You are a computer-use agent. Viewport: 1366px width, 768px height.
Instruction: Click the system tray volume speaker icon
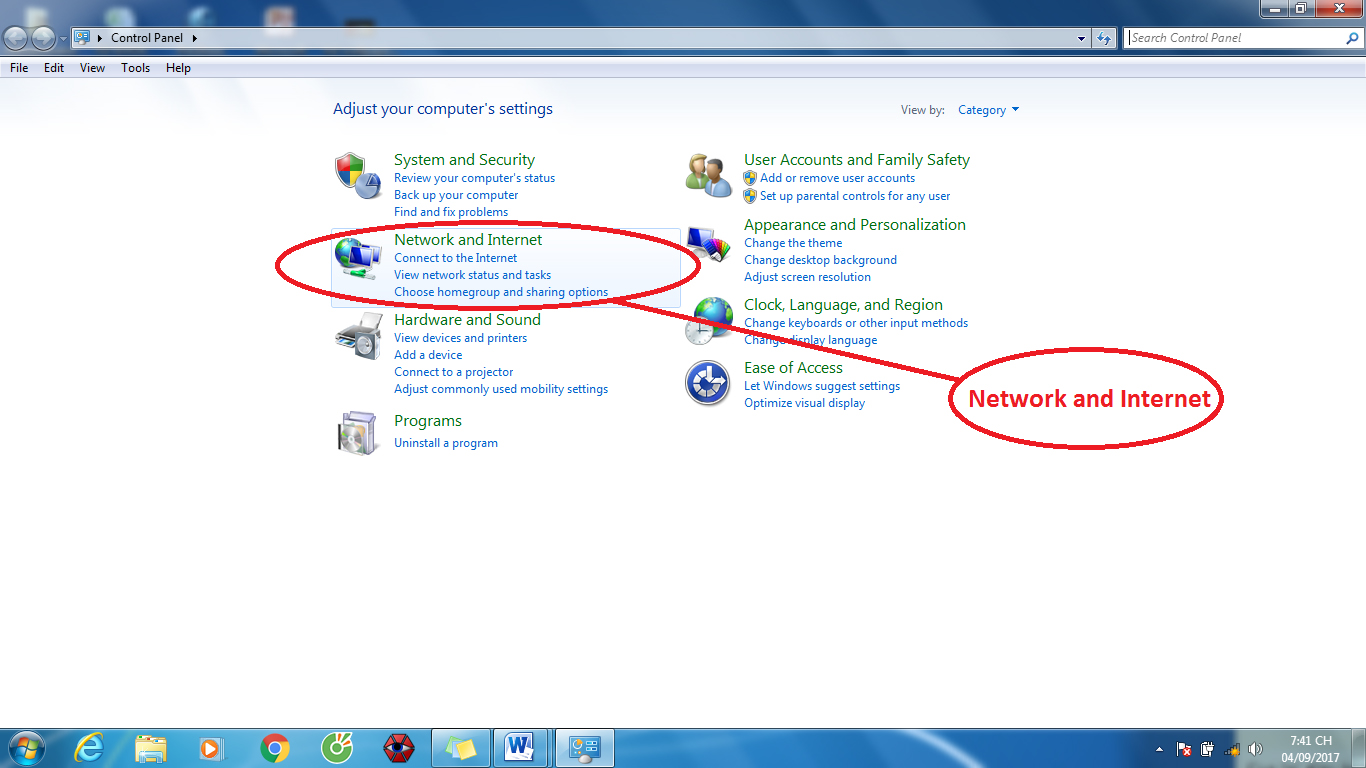(x=1255, y=749)
